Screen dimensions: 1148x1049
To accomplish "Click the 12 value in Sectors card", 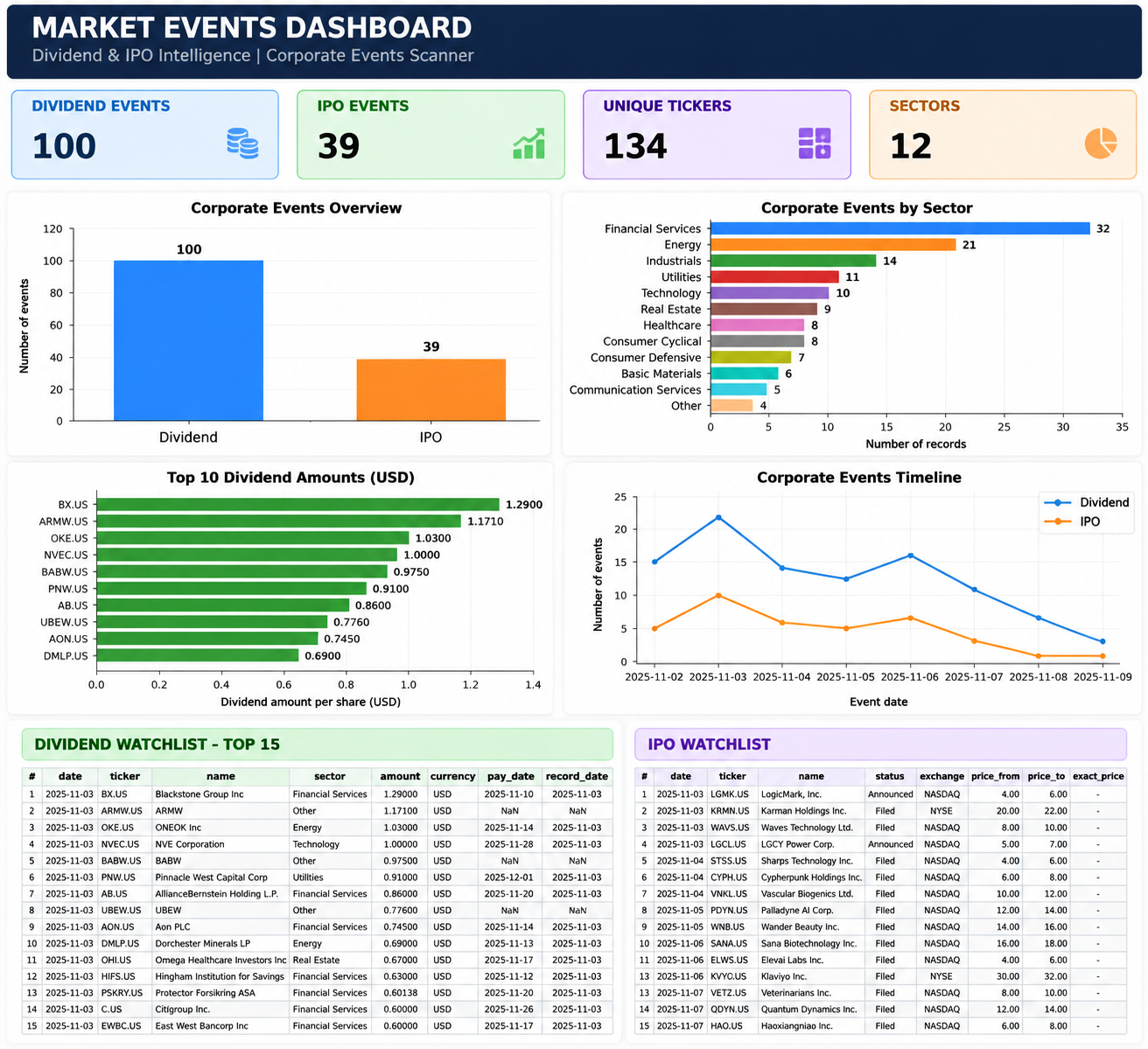I will point(910,146).
